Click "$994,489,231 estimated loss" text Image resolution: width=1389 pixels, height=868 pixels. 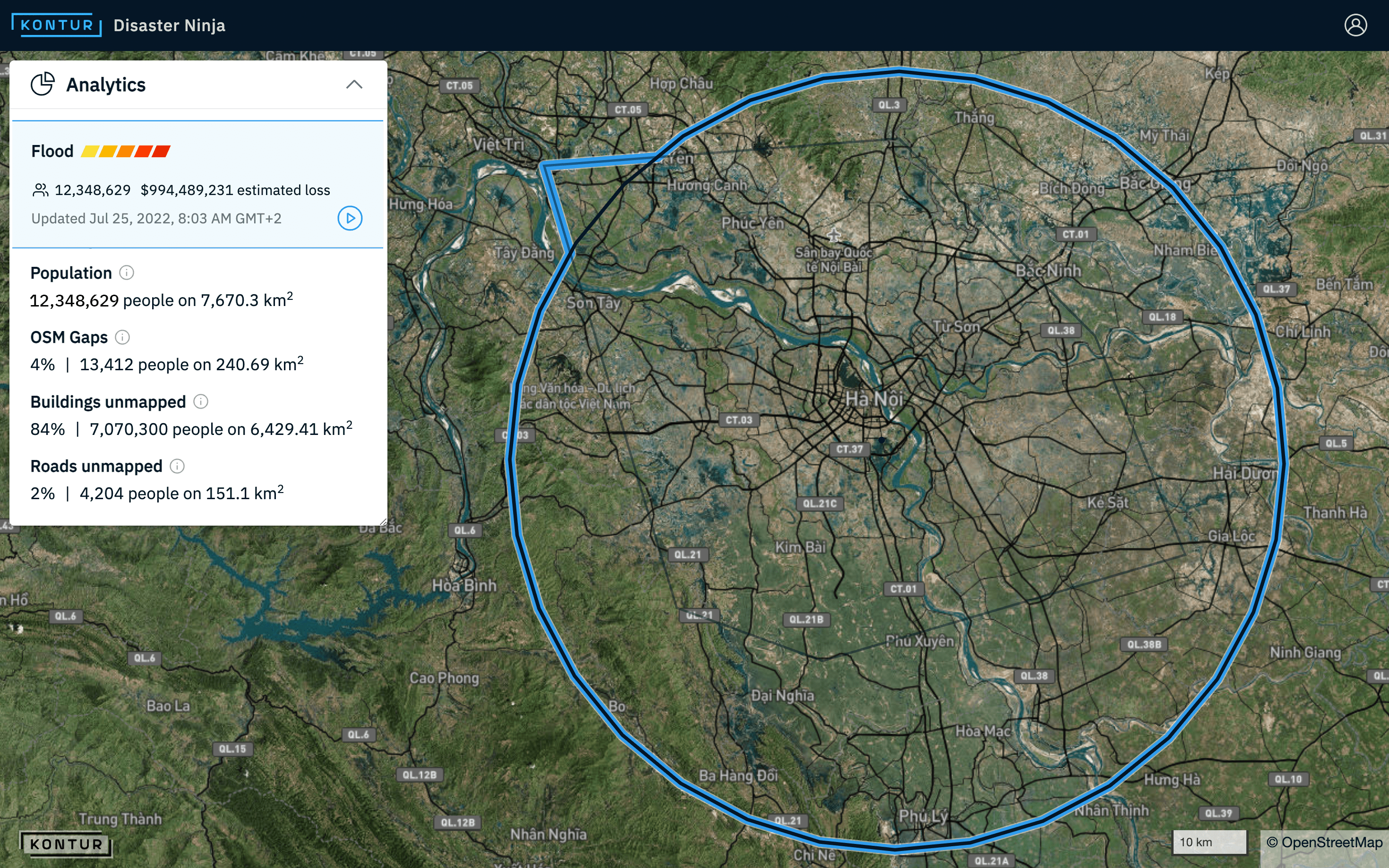[x=235, y=190]
